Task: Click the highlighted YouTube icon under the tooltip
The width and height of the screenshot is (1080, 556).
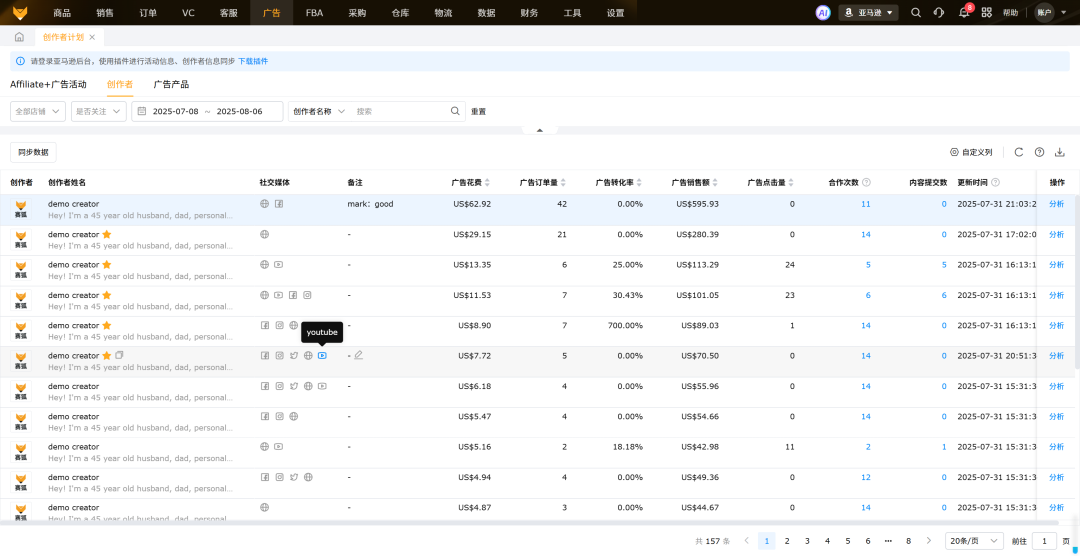Action: tap(322, 356)
